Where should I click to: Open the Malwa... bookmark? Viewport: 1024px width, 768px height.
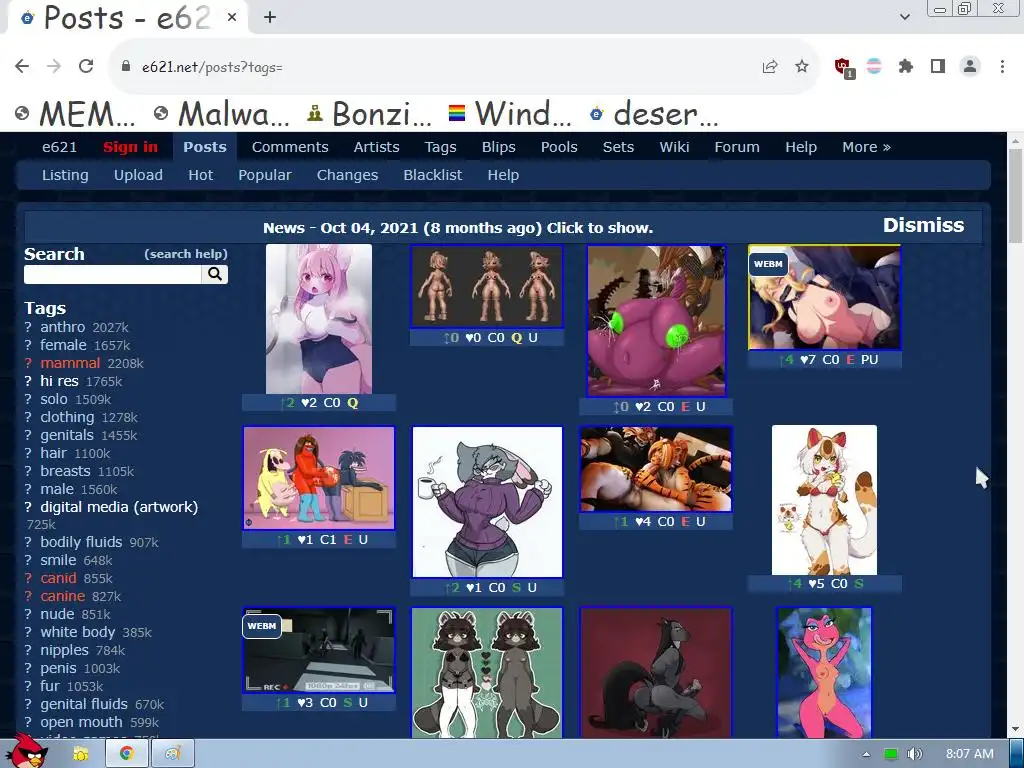(x=222, y=114)
